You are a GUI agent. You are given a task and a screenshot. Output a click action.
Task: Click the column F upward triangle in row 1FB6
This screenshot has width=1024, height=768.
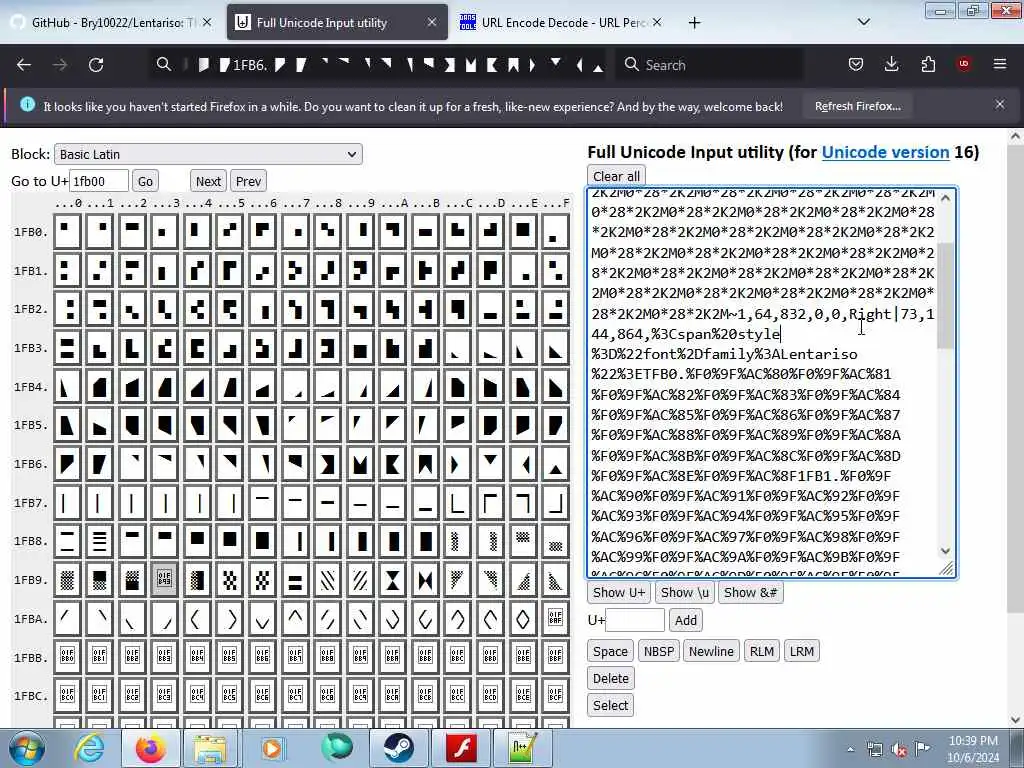pos(555,464)
